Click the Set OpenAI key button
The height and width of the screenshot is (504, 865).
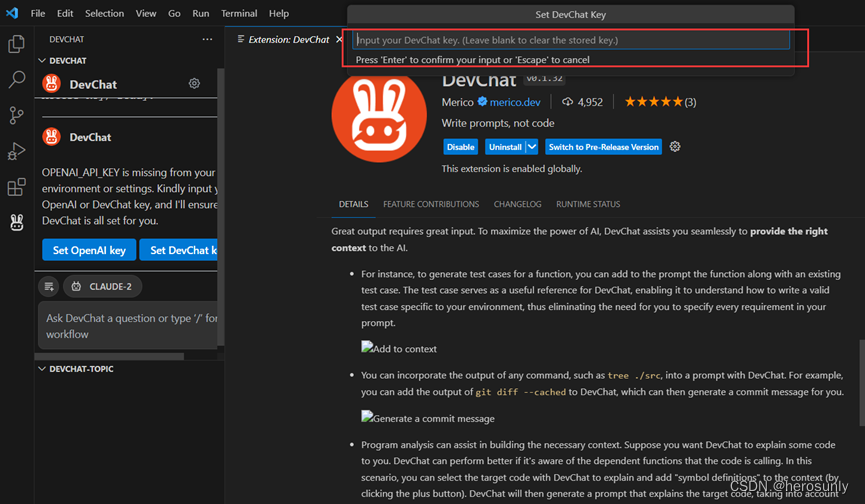point(89,250)
